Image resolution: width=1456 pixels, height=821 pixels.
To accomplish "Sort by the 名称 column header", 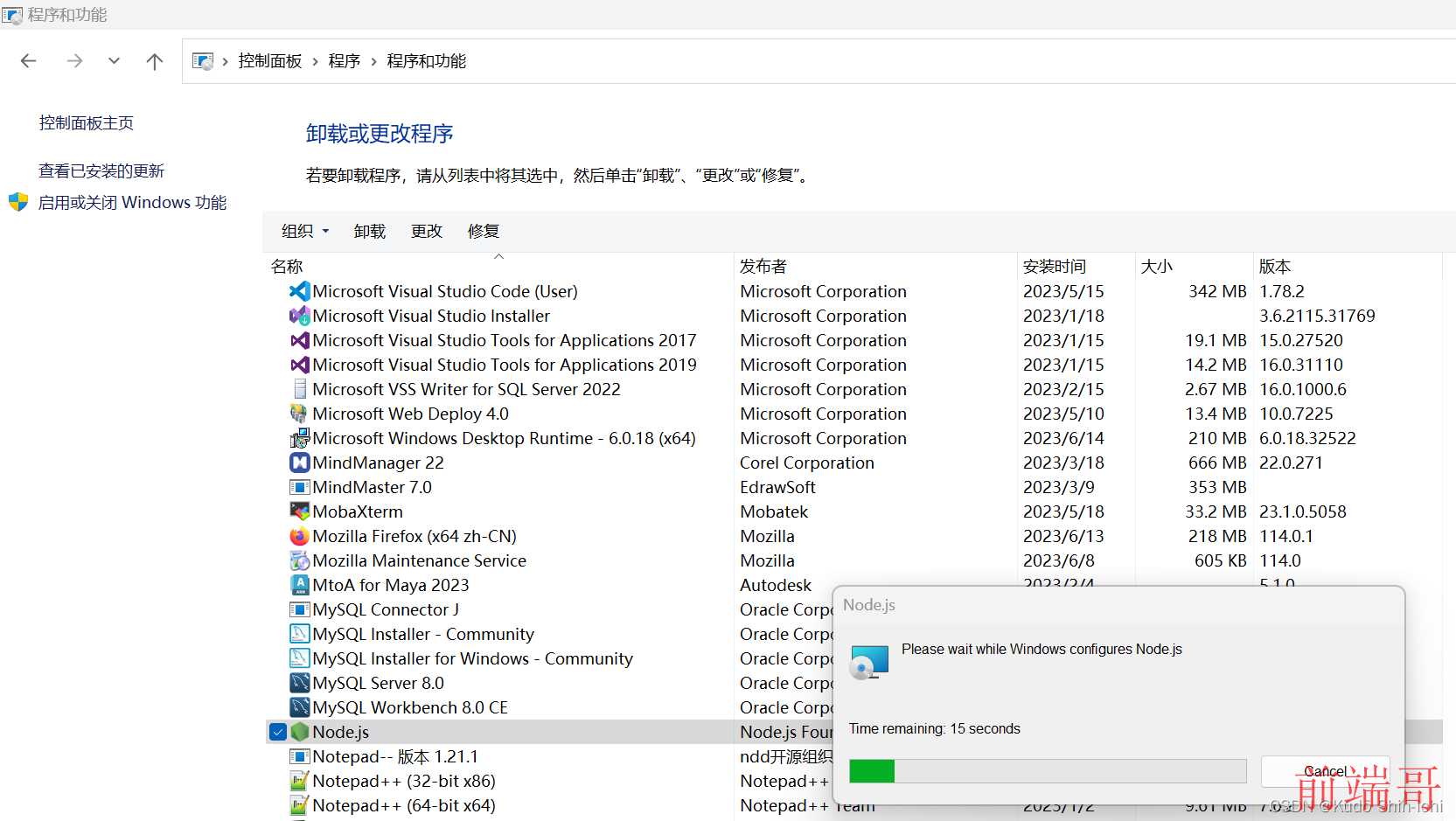I will tap(498, 266).
